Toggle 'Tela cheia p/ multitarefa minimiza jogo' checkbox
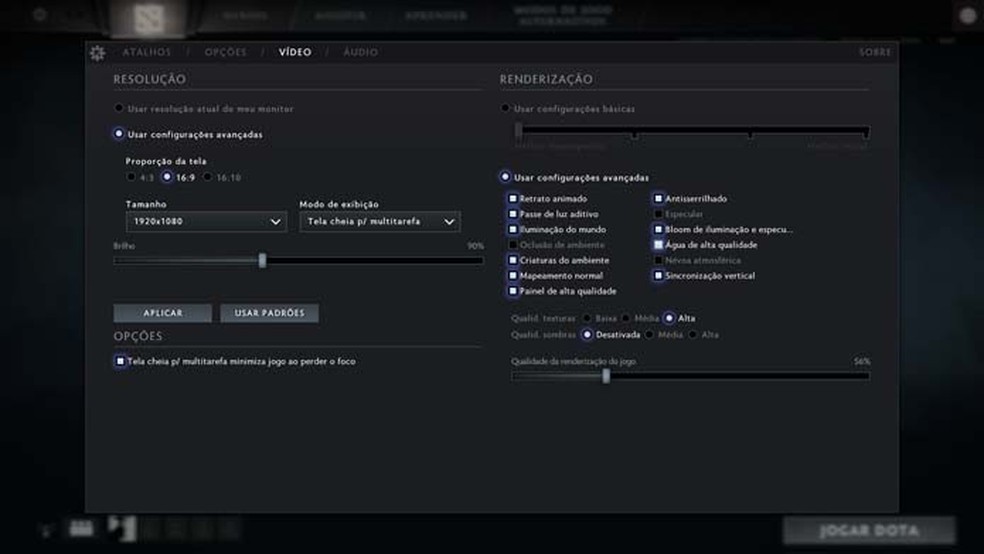 click(120, 361)
